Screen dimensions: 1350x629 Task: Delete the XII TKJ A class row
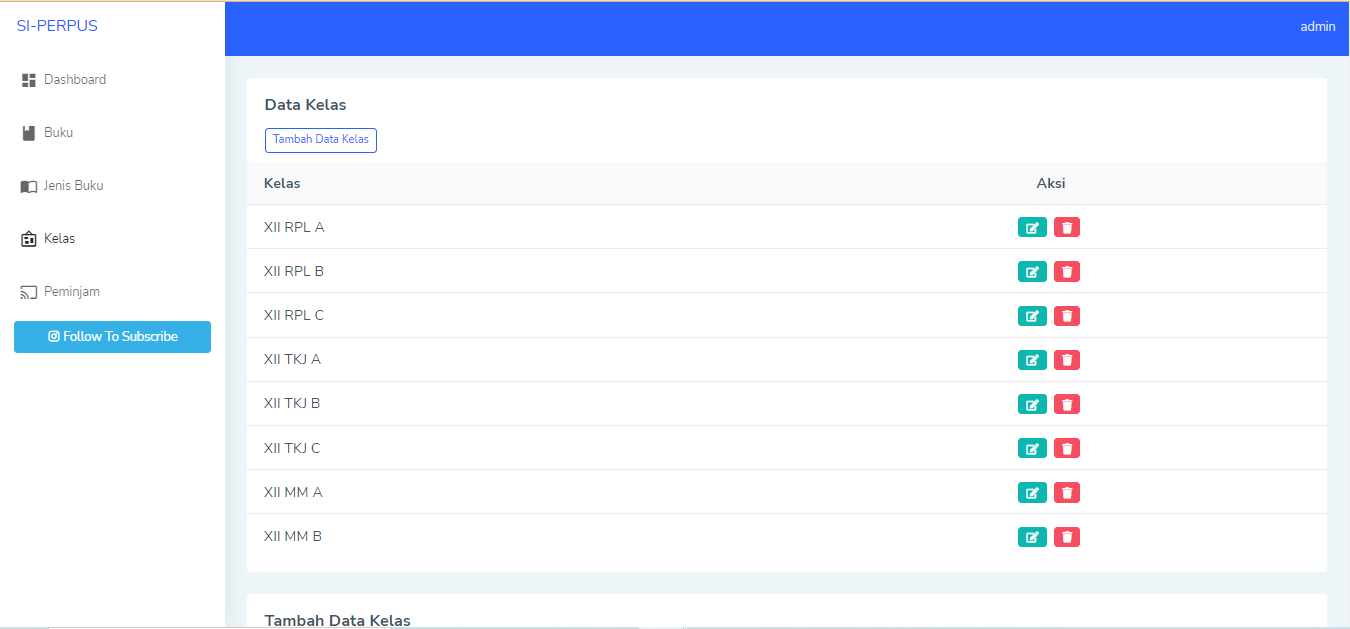pyautogui.click(x=1067, y=360)
